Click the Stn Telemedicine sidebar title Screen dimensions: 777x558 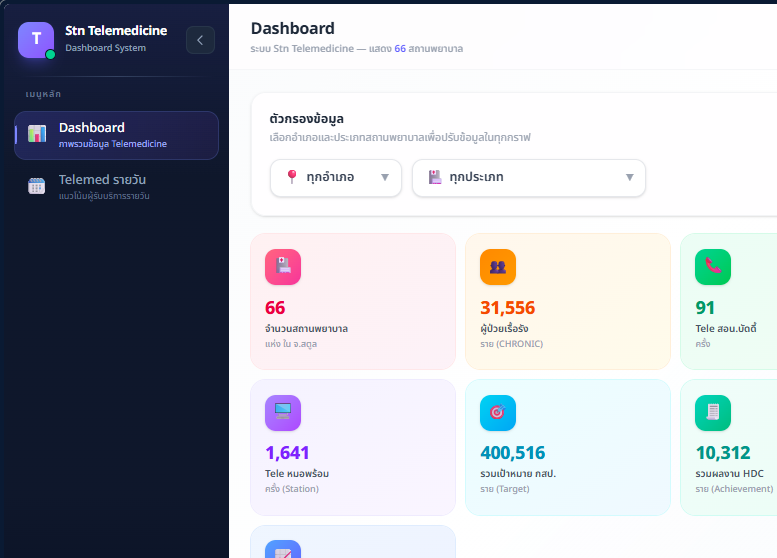tap(116, 31)
